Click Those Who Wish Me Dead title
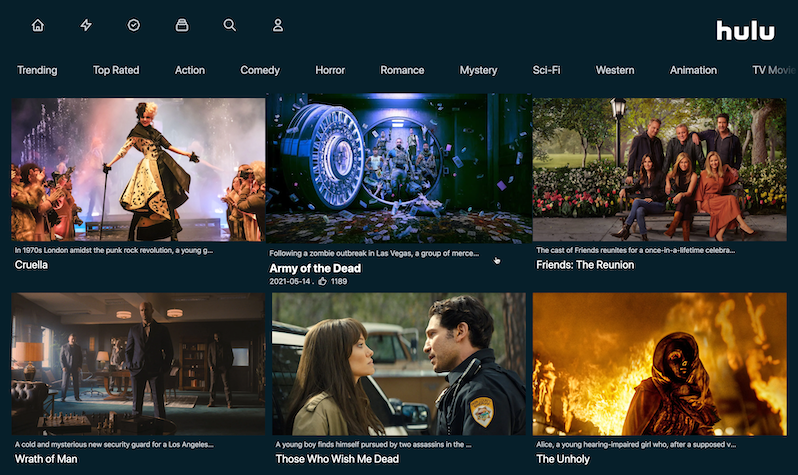 click(x=337, y=459)
